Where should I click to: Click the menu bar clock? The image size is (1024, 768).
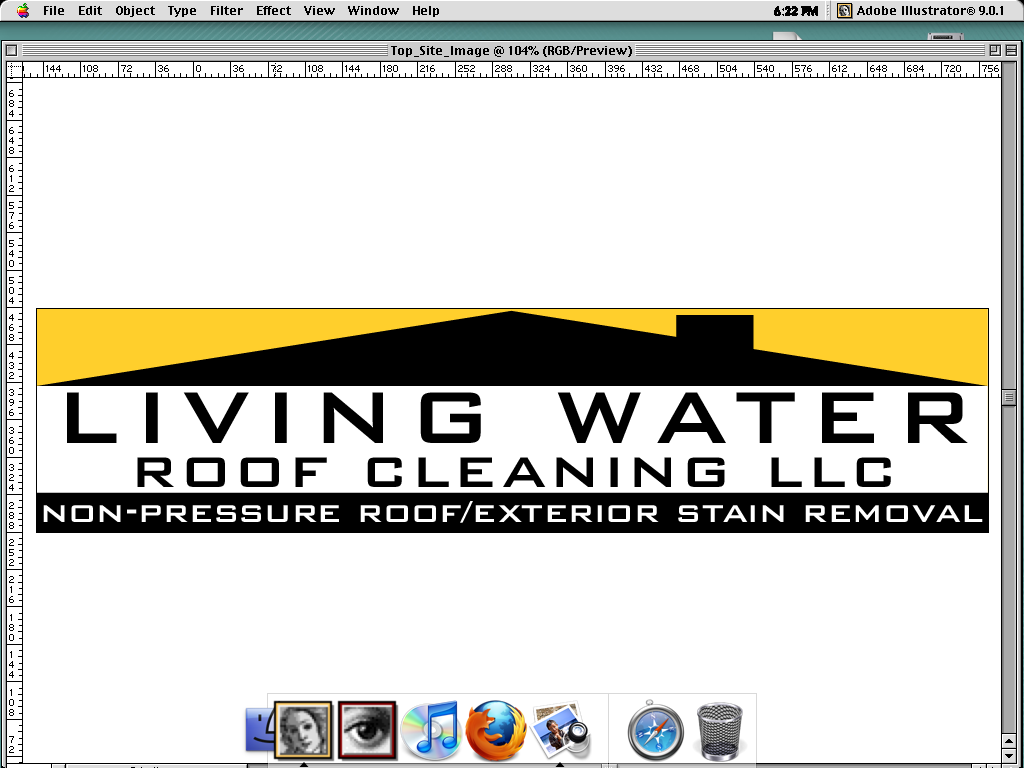point(795,11)
